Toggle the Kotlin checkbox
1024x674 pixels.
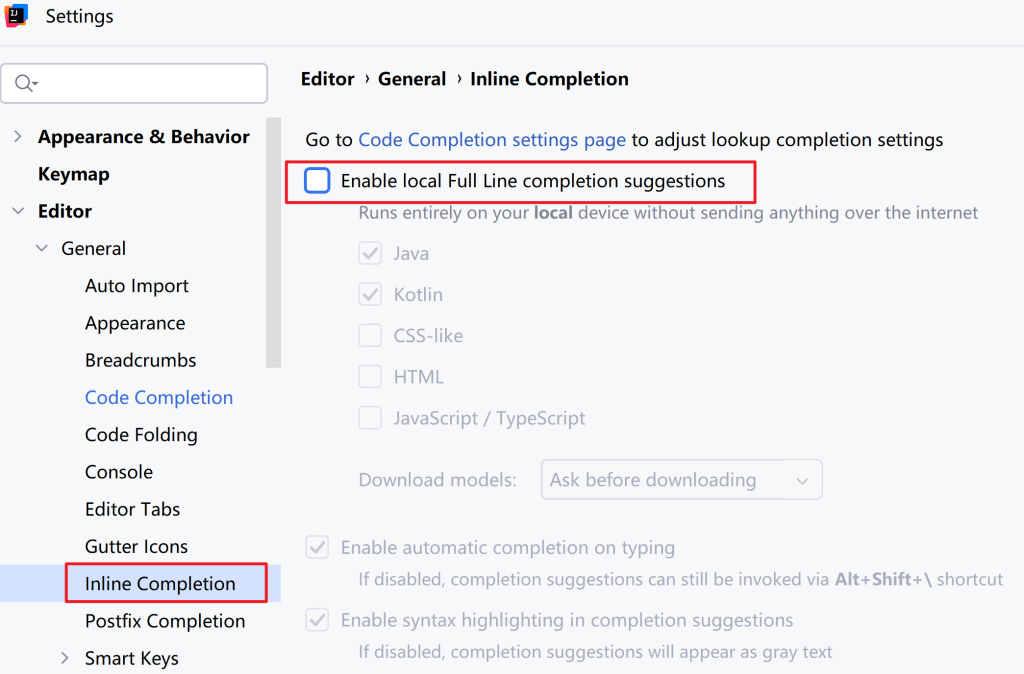click(370, 295)
